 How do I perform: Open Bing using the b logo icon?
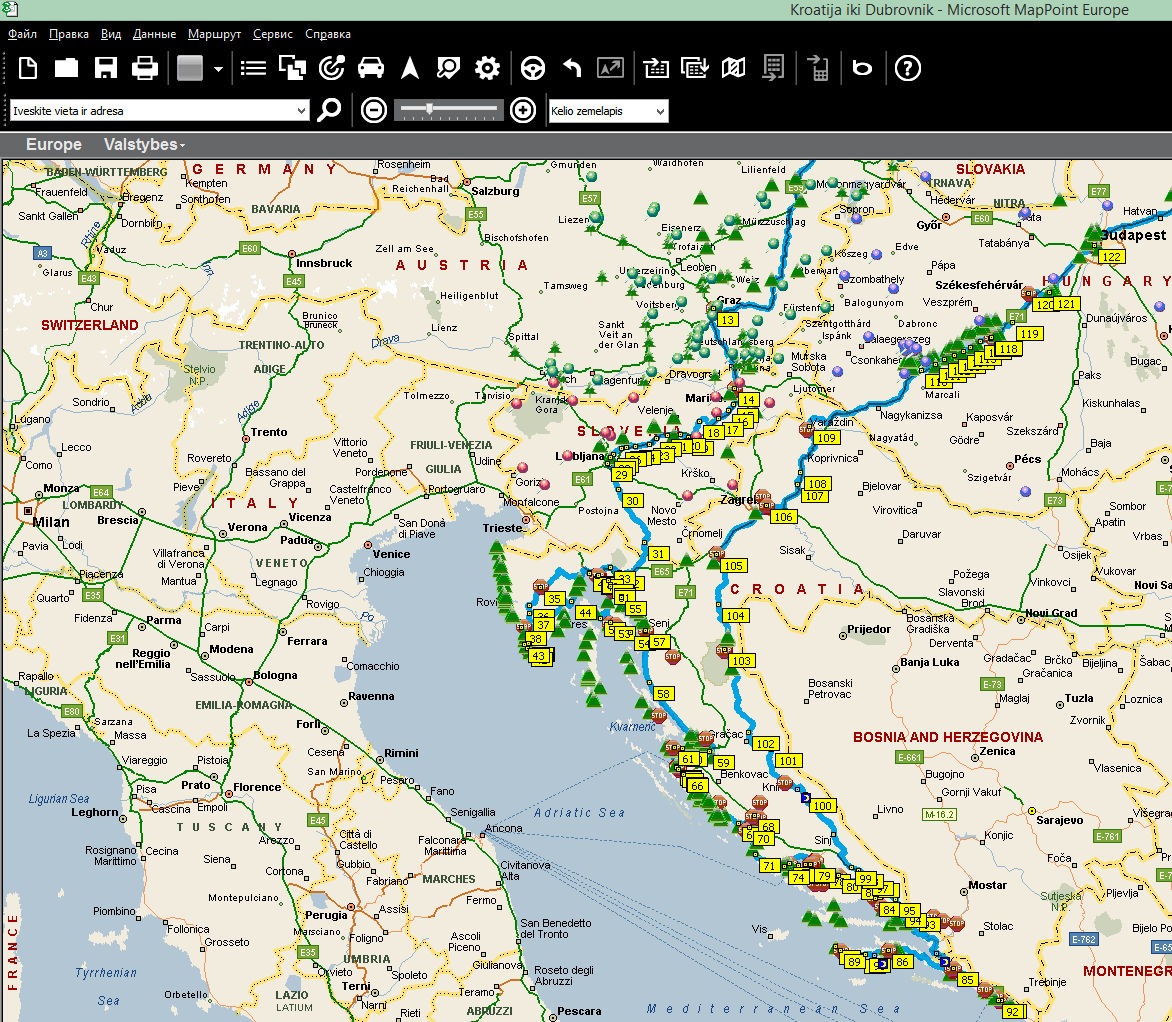click(862, 68)
